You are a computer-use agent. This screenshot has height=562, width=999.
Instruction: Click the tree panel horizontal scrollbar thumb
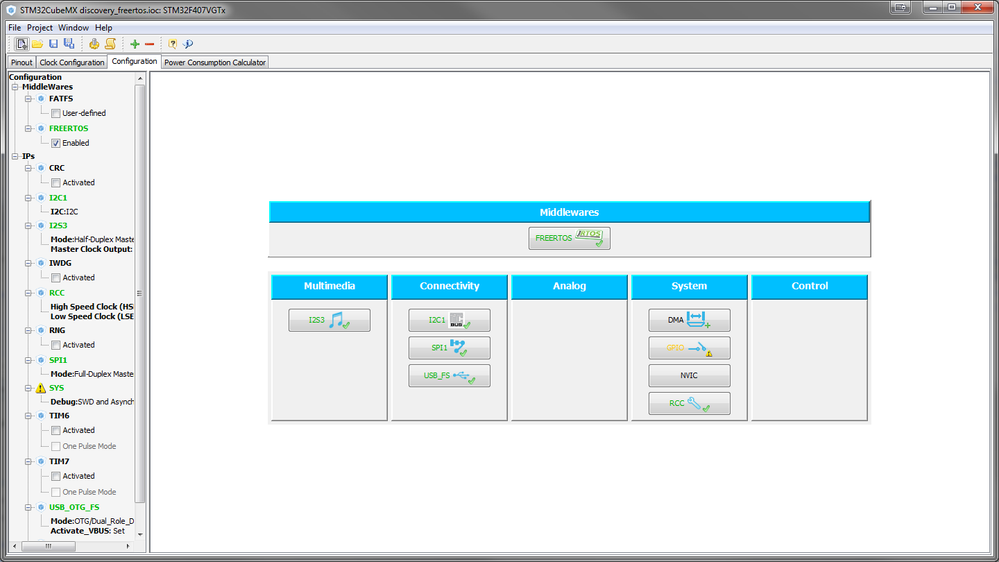point(48,546)
